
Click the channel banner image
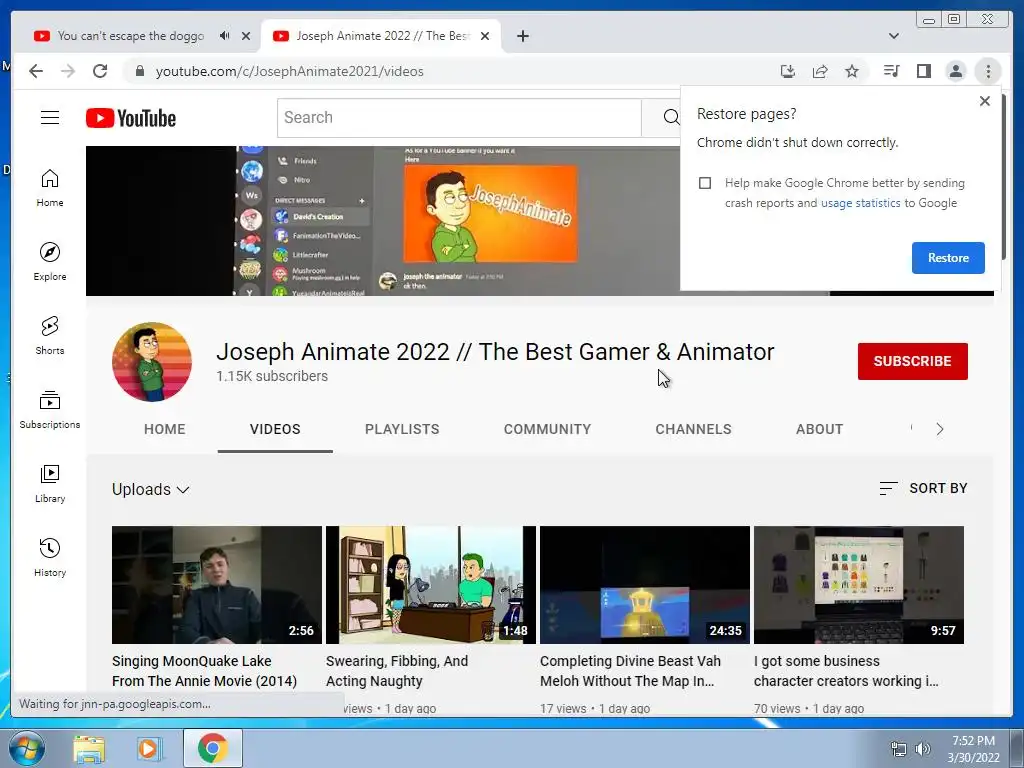pos(383,221)
